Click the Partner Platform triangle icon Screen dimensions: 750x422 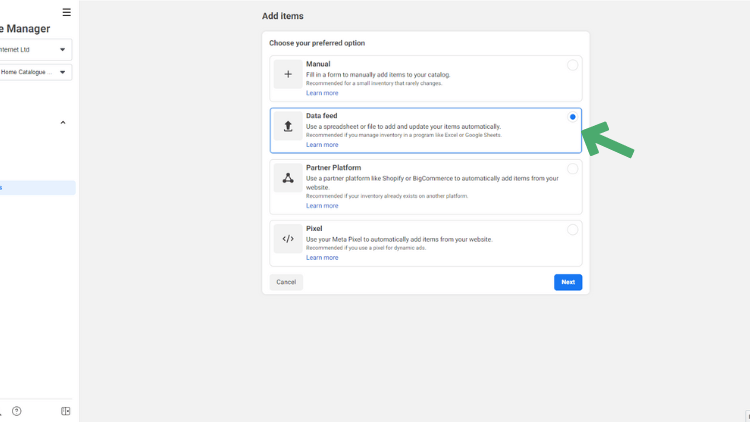(288, 178)
